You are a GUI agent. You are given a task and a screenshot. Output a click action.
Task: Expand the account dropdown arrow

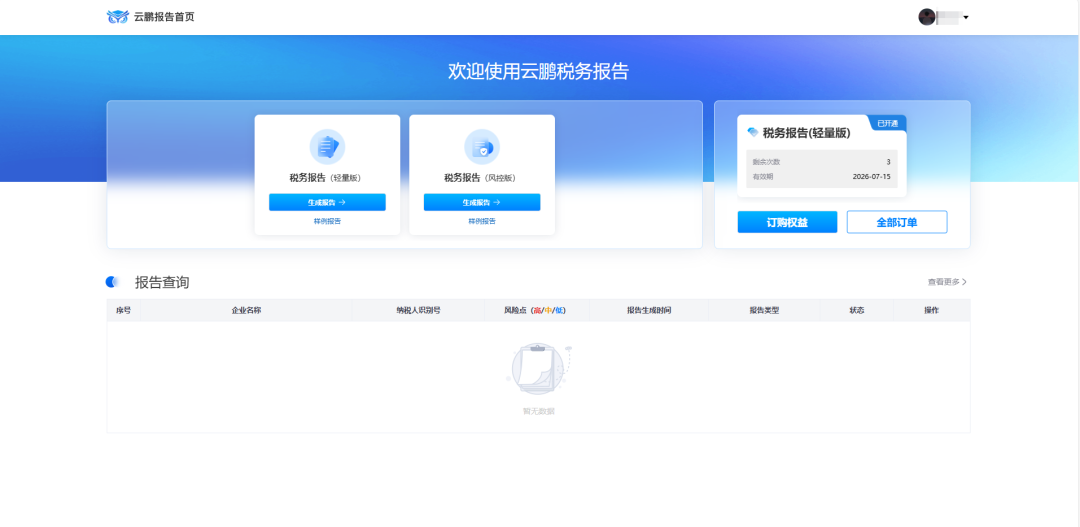(x=966, y=17)
